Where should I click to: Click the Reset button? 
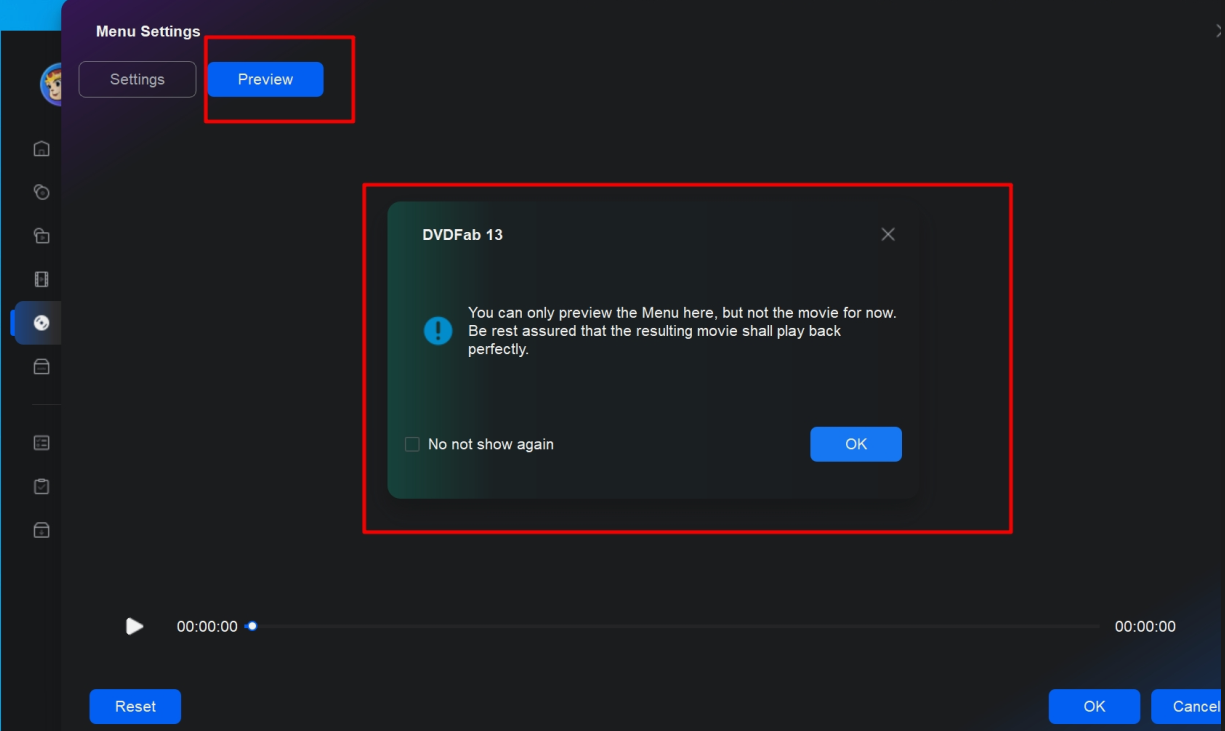pyautogui.click(x=135, y=706)
